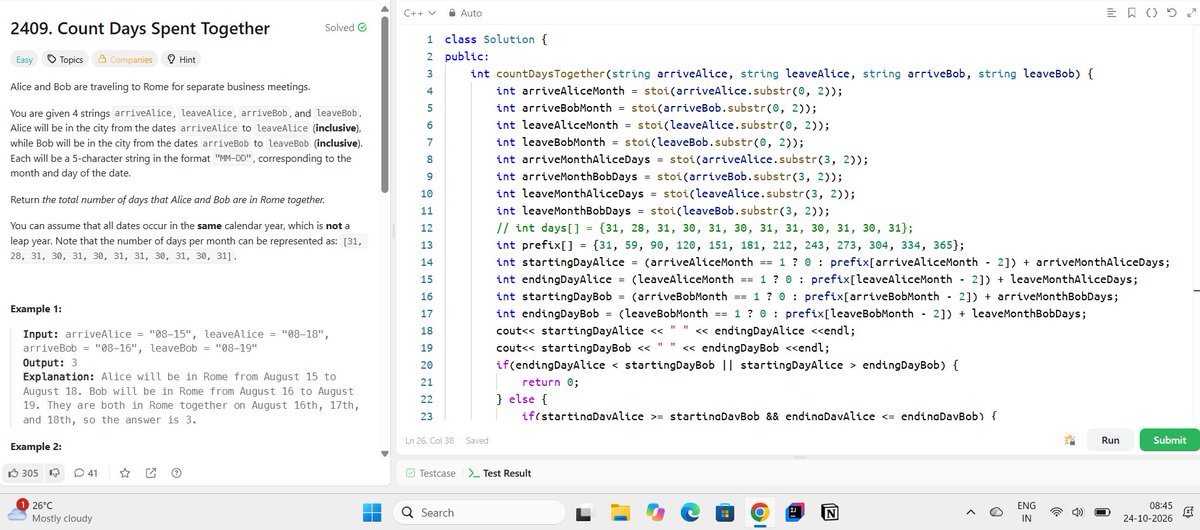This screenshot has height=530, width=1200.
Task: Click the ENG IN language indicator
Action: coord(1028,512)
